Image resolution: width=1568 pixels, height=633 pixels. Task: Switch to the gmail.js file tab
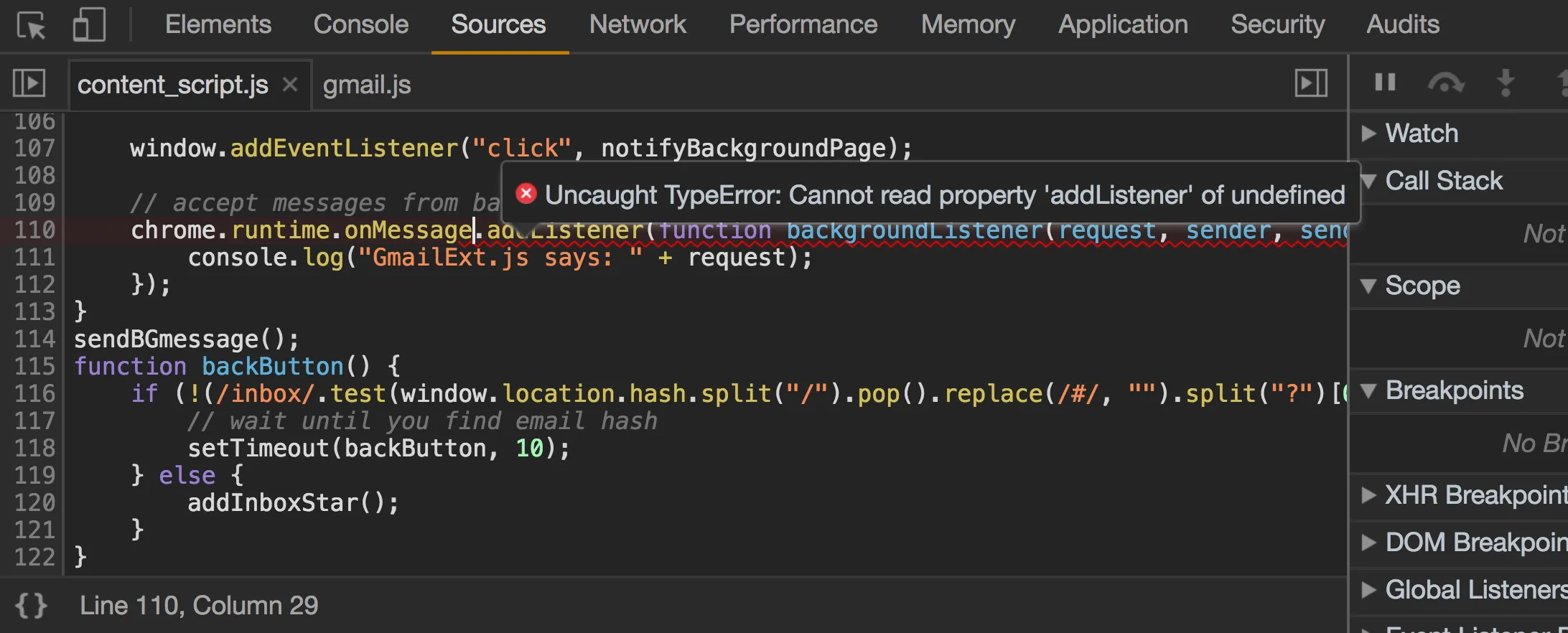[367, 85]
